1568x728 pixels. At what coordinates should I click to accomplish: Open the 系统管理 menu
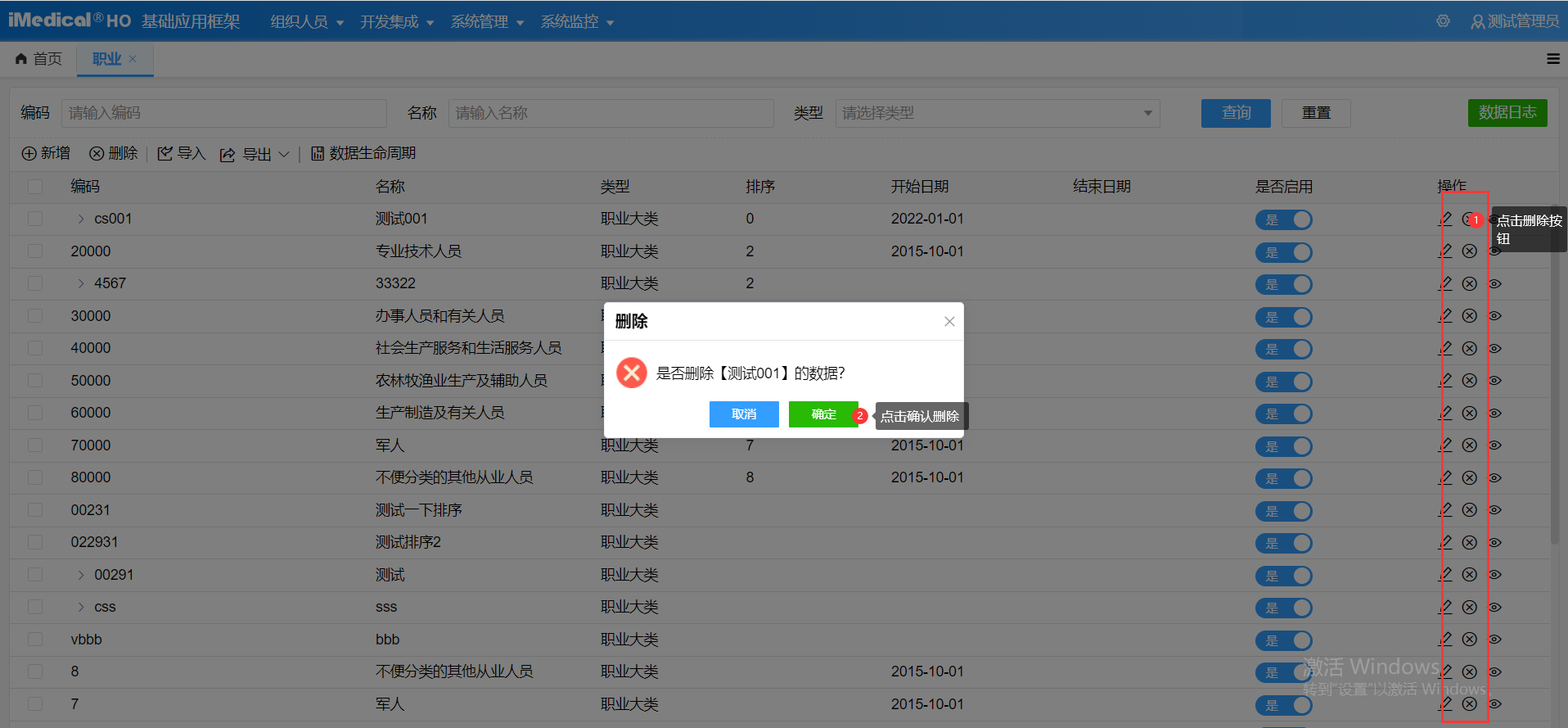487,22
